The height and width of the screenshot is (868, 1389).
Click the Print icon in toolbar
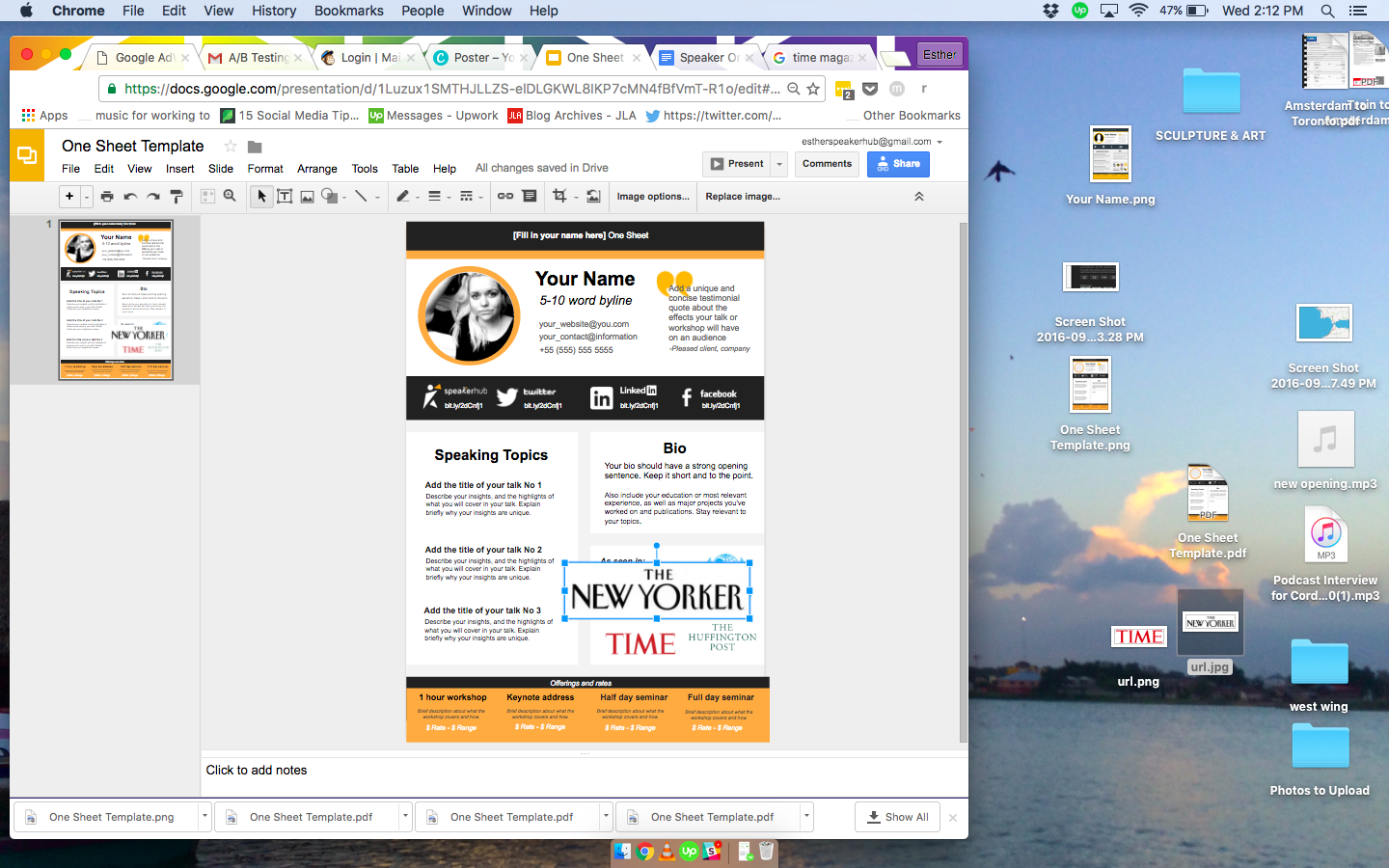tap(107, 196)
